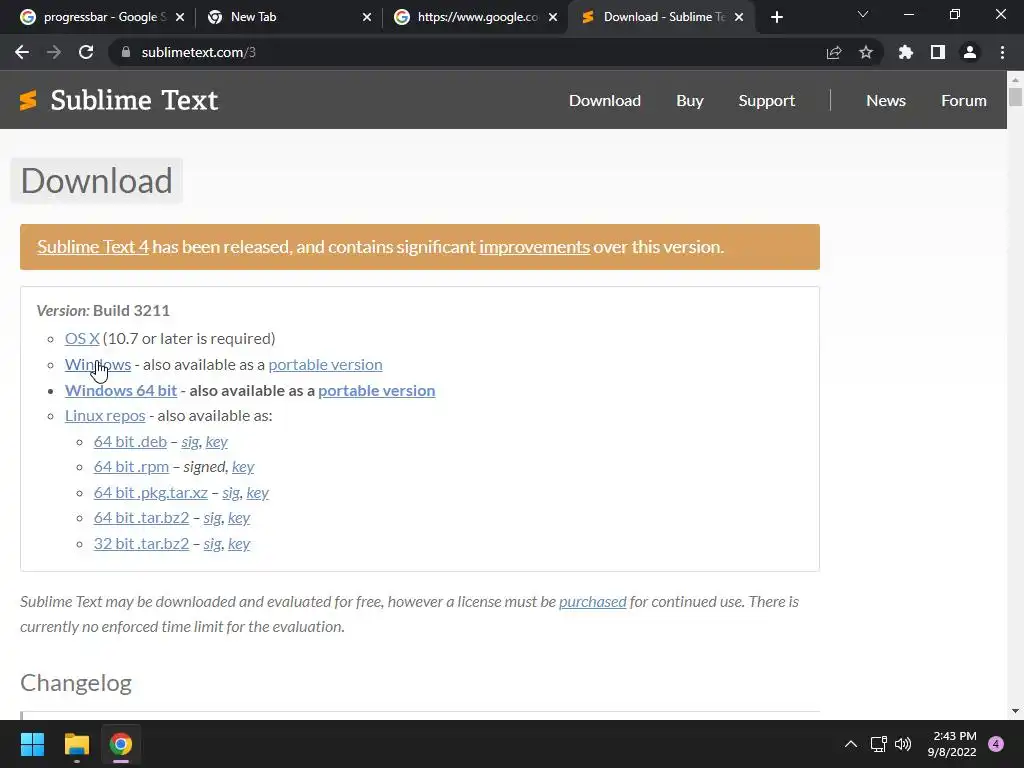This screenshot has width=1024, height=768.
Task: Click the share page icon in address bar
Action: click(834, 53)
